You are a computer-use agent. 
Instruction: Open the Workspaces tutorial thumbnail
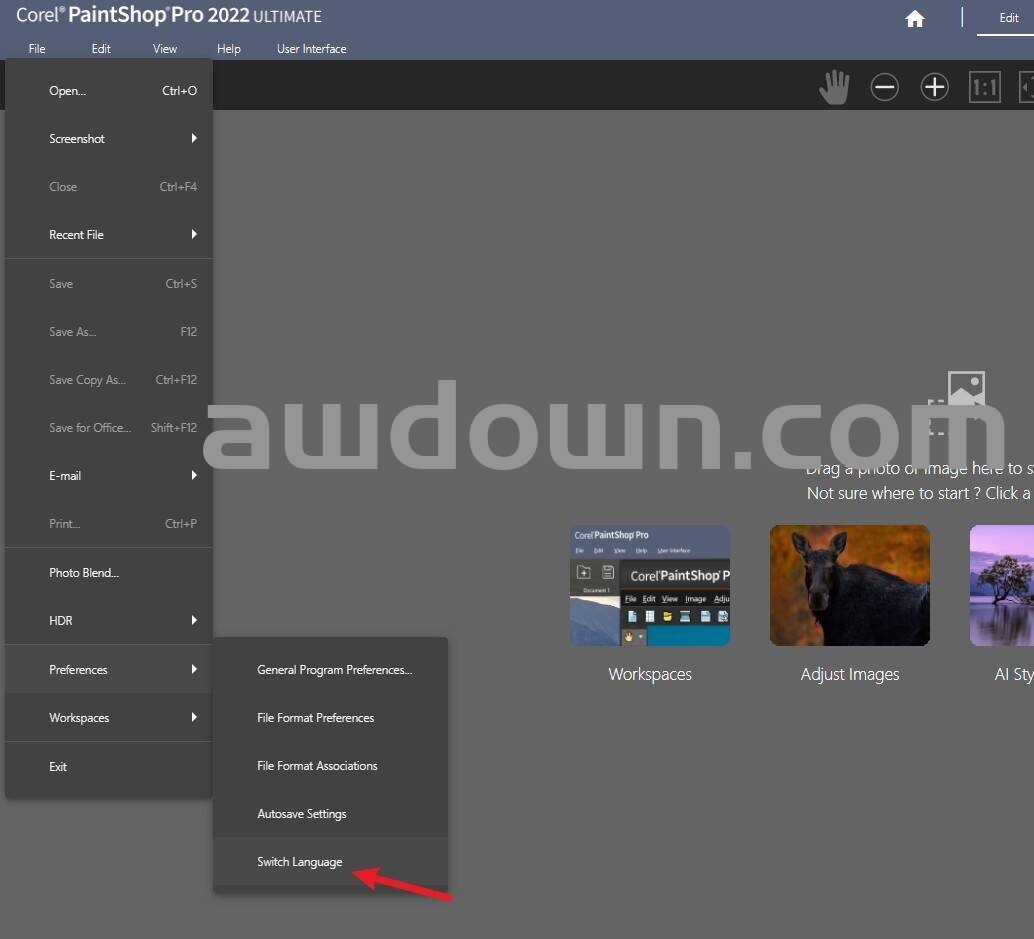point(650,586)
